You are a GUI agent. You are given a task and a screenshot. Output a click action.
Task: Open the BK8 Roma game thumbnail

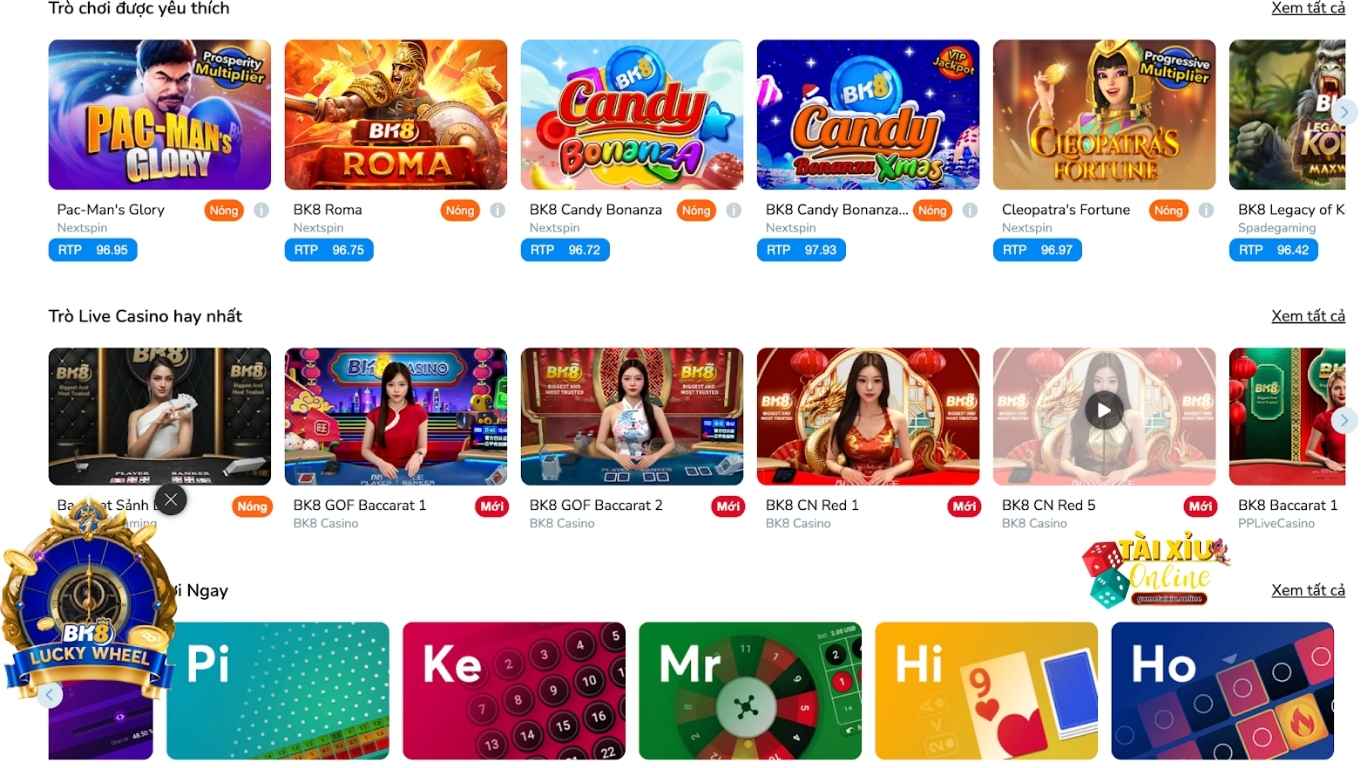point(396,115)
